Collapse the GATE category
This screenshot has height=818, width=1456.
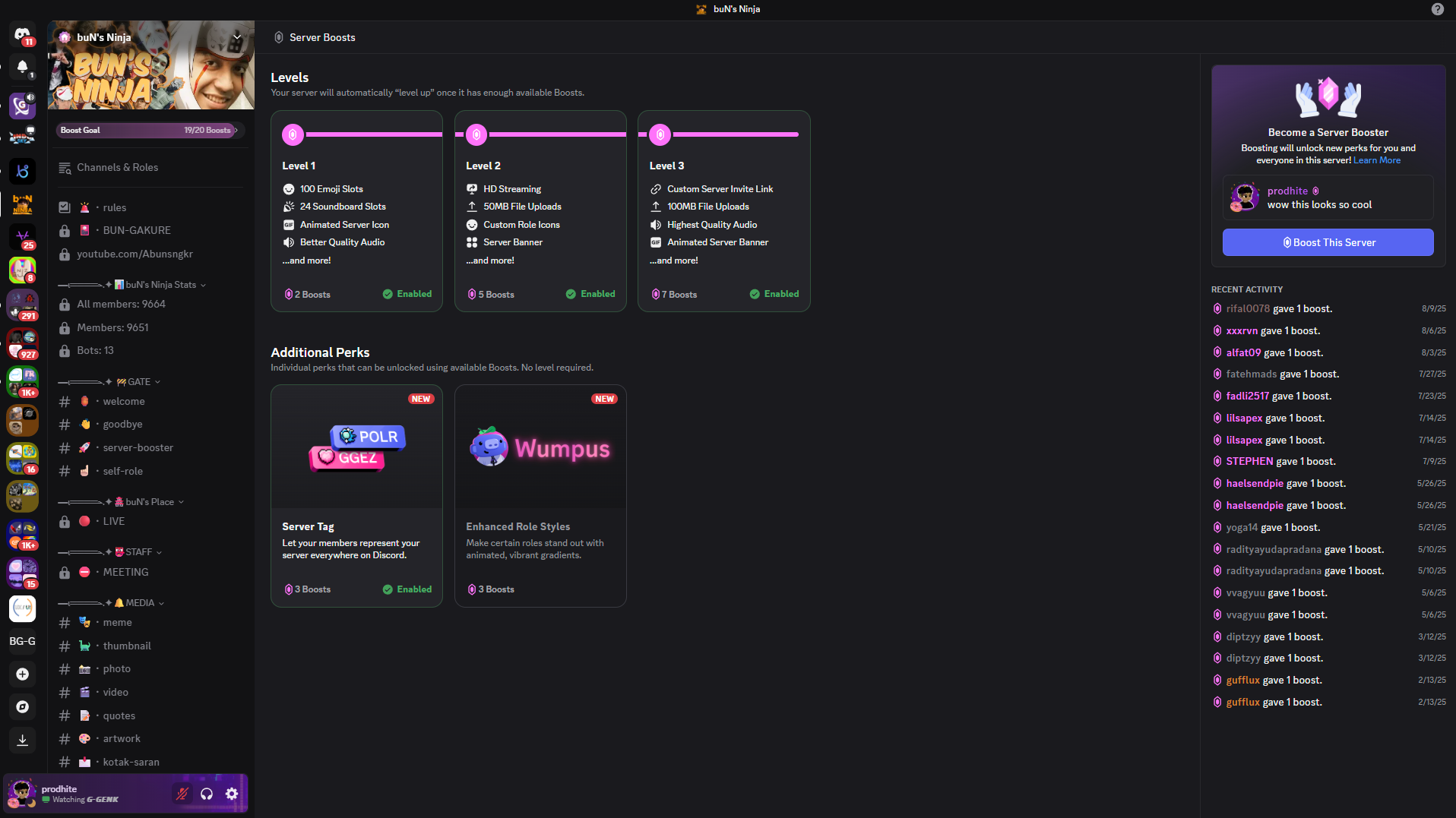tap(109, 382)
